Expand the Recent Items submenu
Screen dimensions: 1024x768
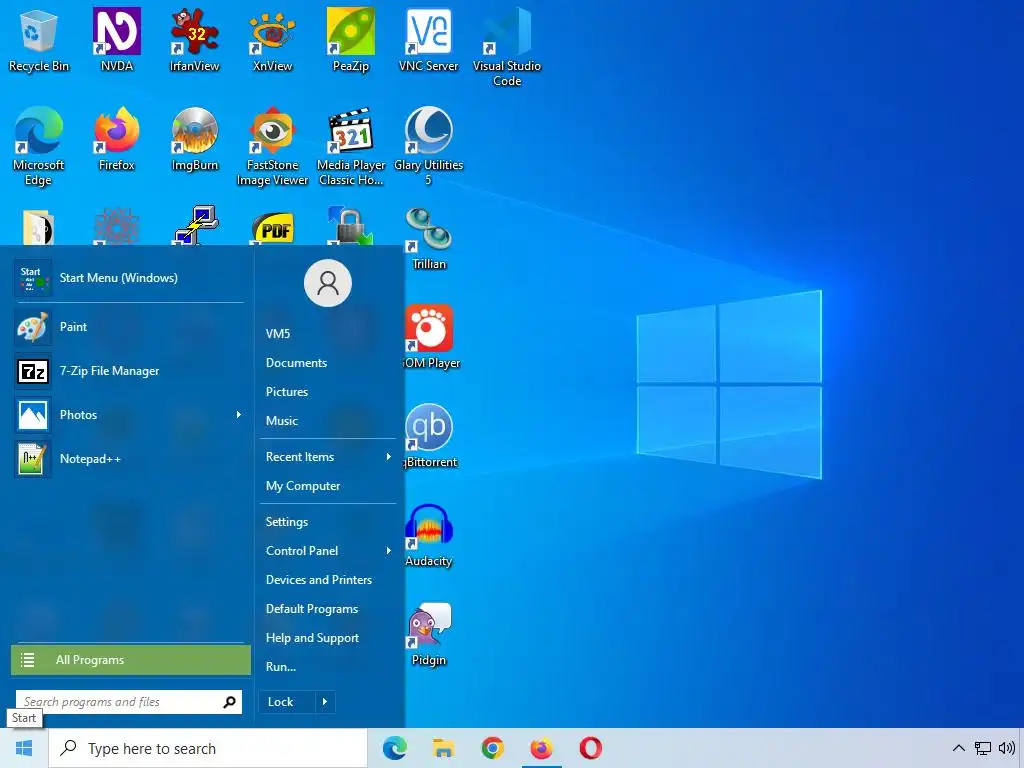pos(389,456)
